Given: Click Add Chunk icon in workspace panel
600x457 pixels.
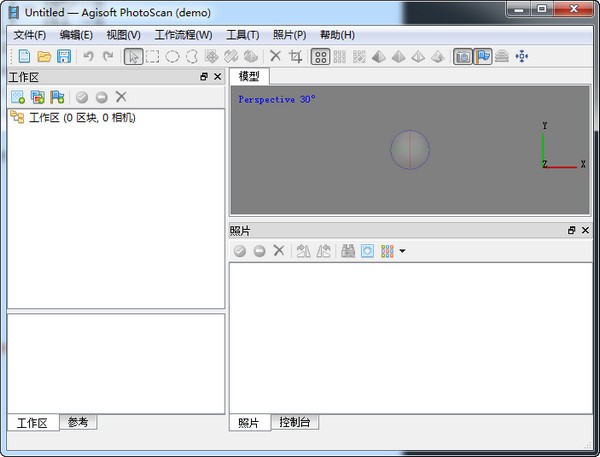Looking at the screenshot, I should 18,97.
